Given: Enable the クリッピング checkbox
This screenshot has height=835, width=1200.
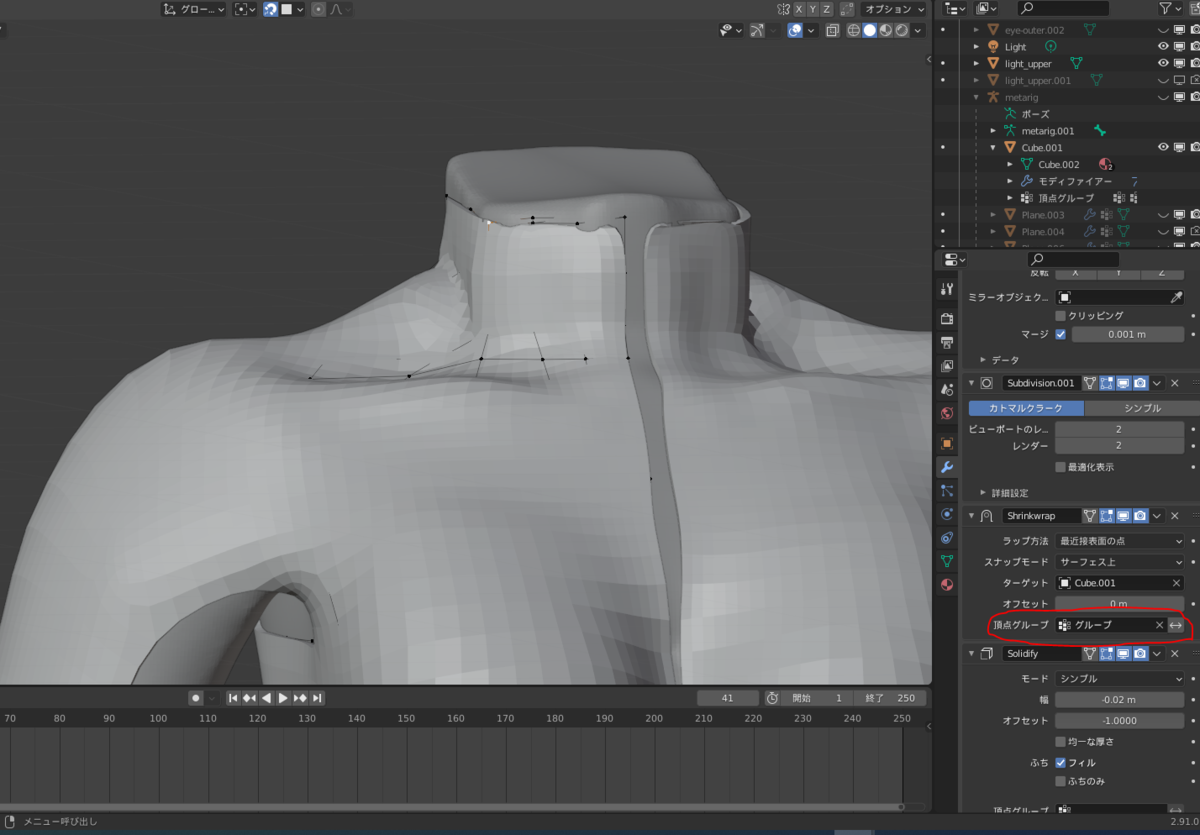Looking at the screenshot, I should [1060, 315].
